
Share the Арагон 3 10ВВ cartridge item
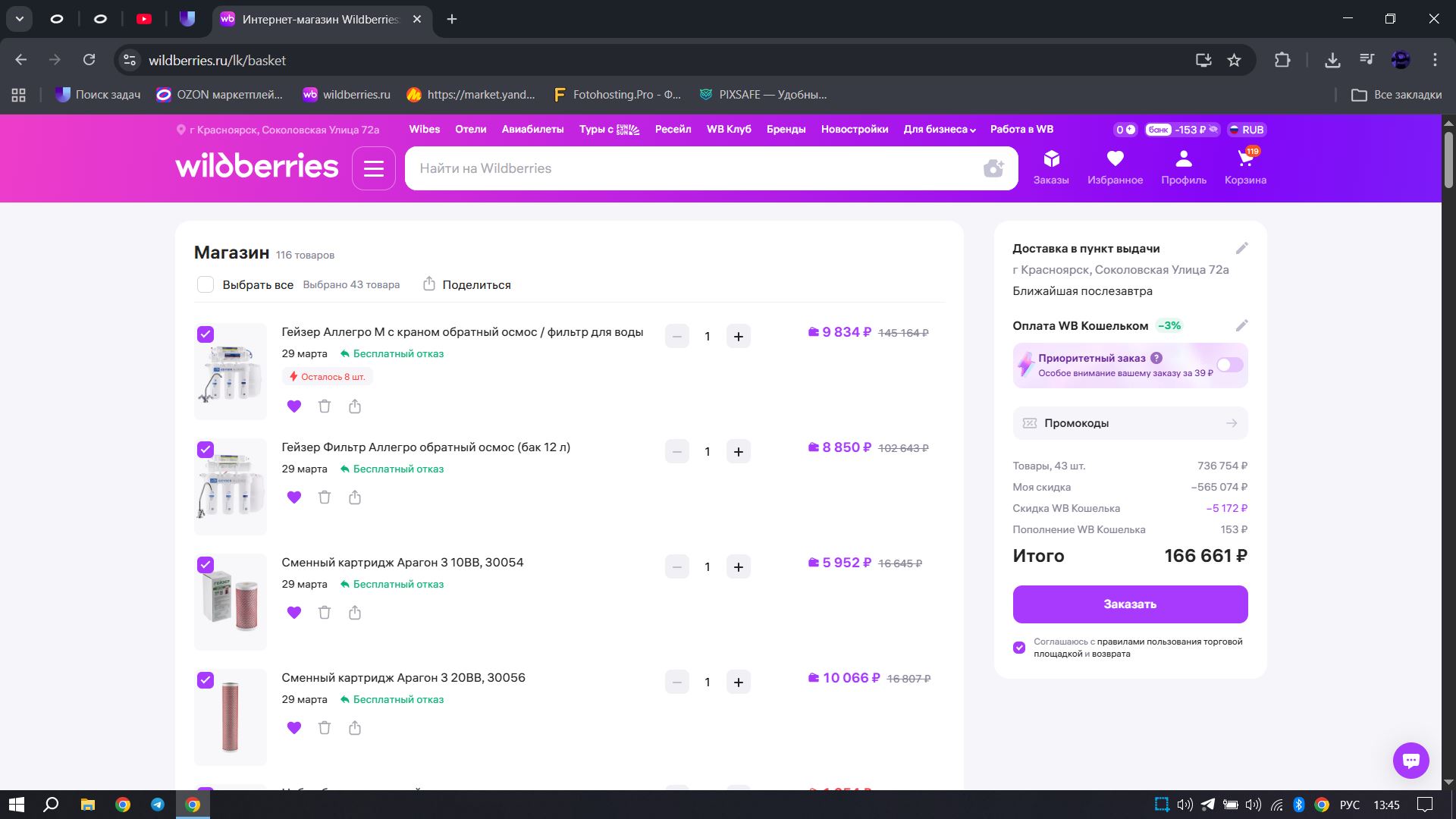coord(355,613)
